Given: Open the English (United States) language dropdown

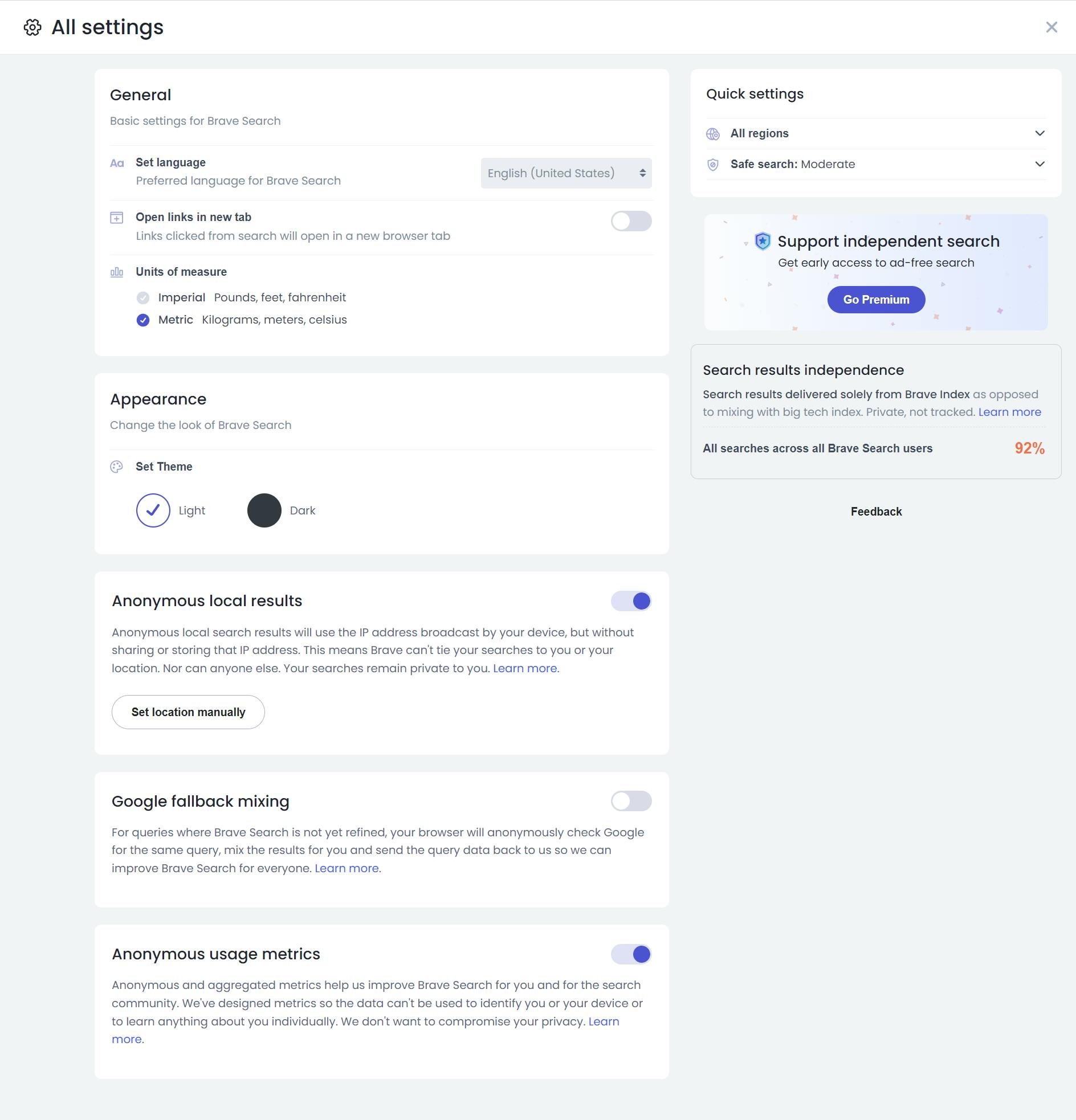Looking at the screenshot, I should pos(565,173).
